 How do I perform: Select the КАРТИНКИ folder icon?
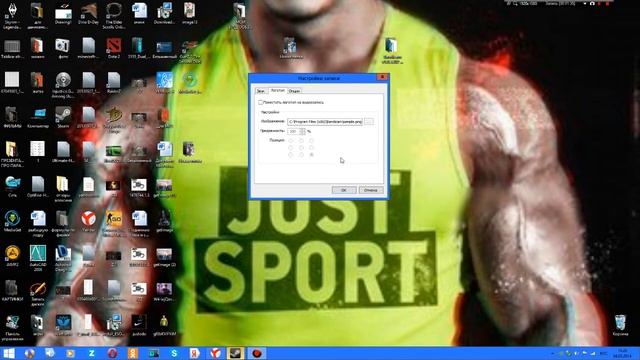tap(12, 291)
